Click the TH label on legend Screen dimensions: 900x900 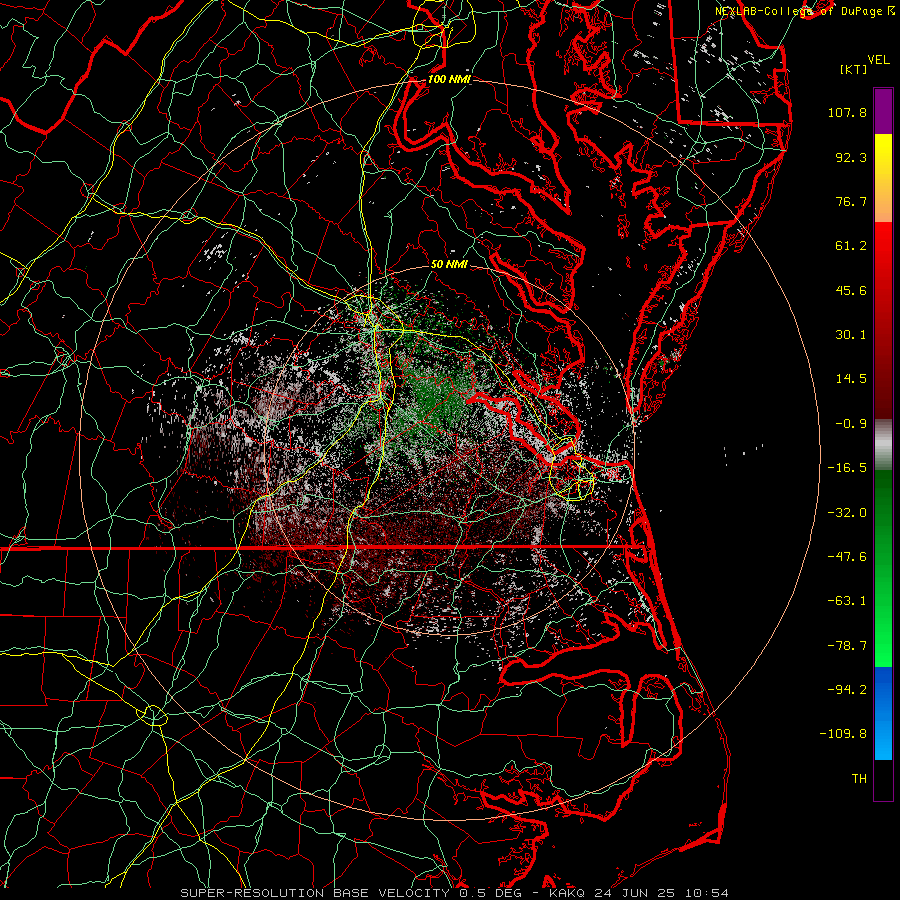coord(859,779)
